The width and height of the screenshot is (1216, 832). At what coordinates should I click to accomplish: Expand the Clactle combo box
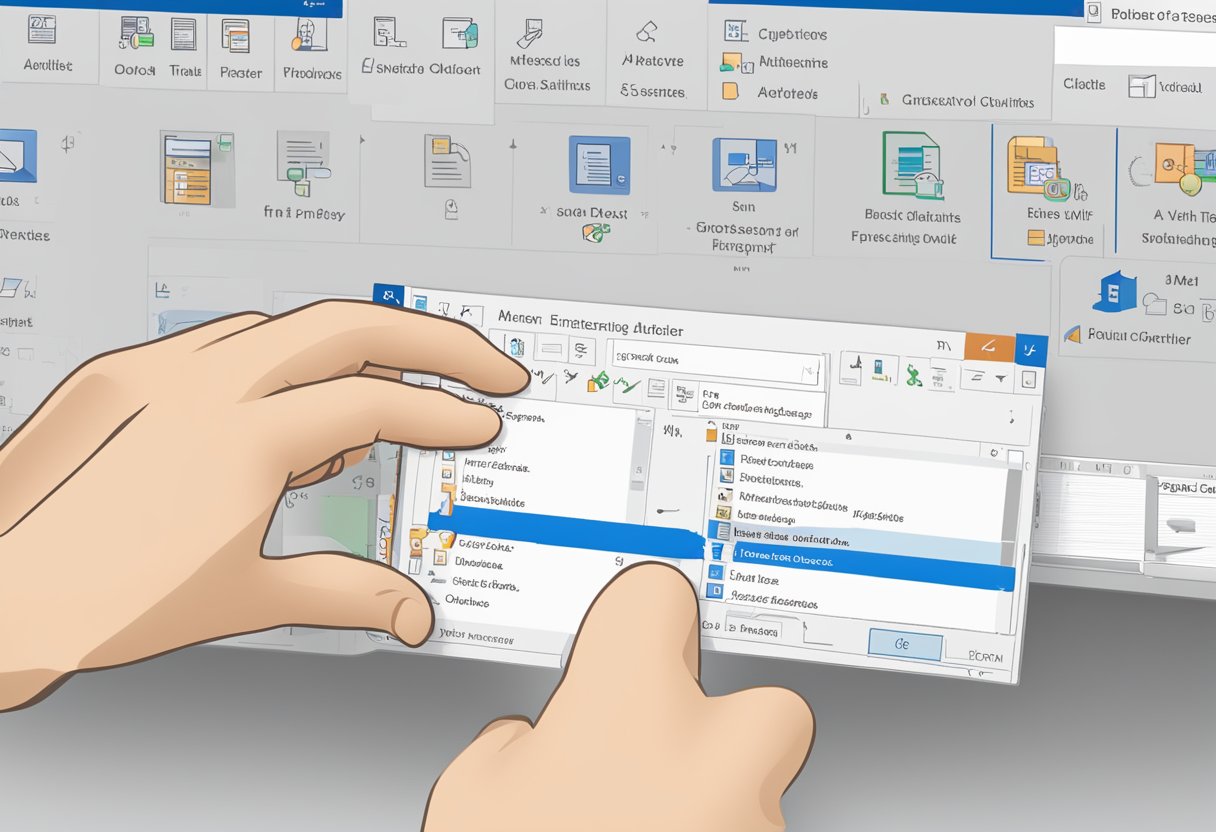(1085, 84)
